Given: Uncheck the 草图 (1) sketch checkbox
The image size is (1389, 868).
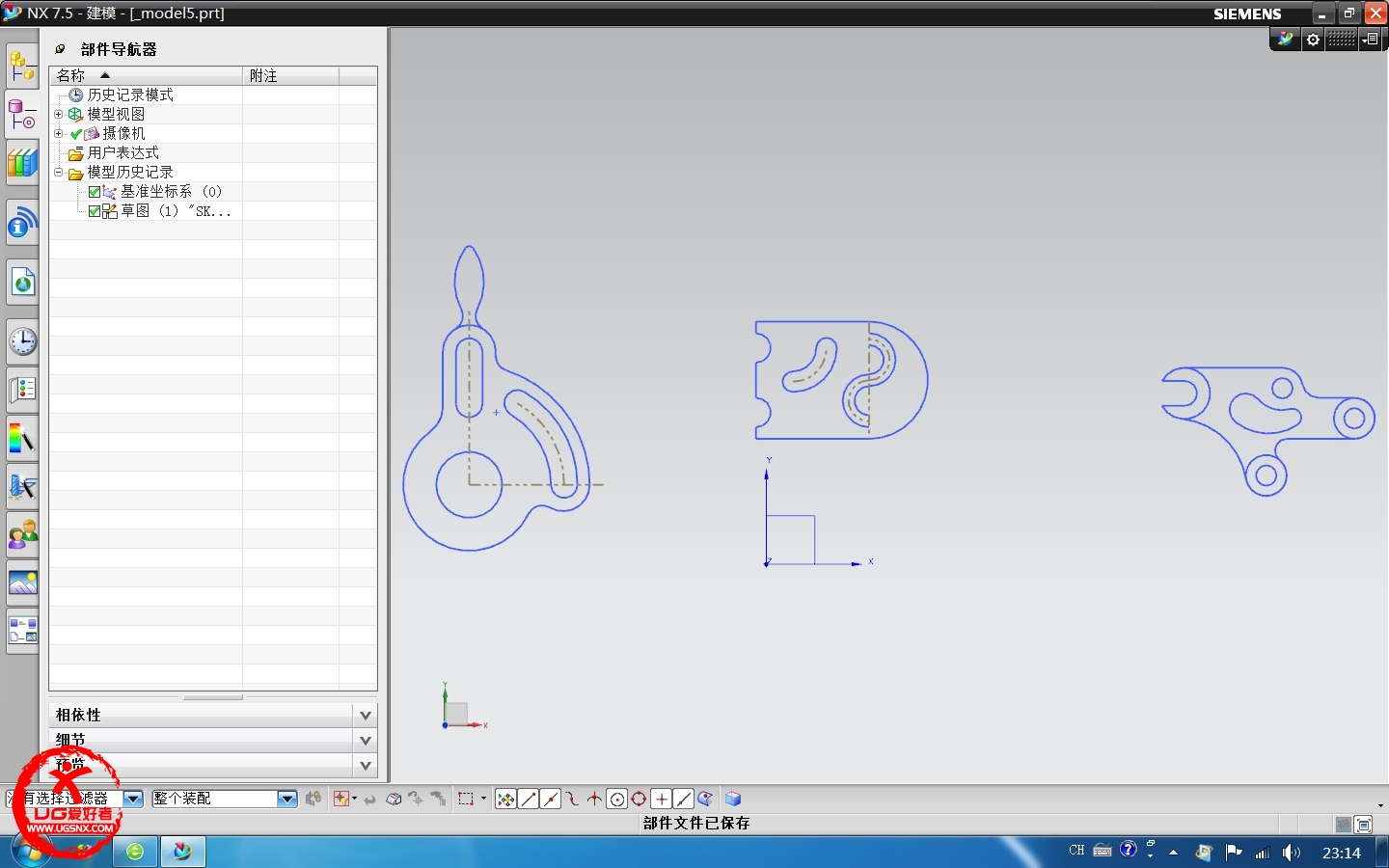Looking at the screenshot, I should coord(95,211).
